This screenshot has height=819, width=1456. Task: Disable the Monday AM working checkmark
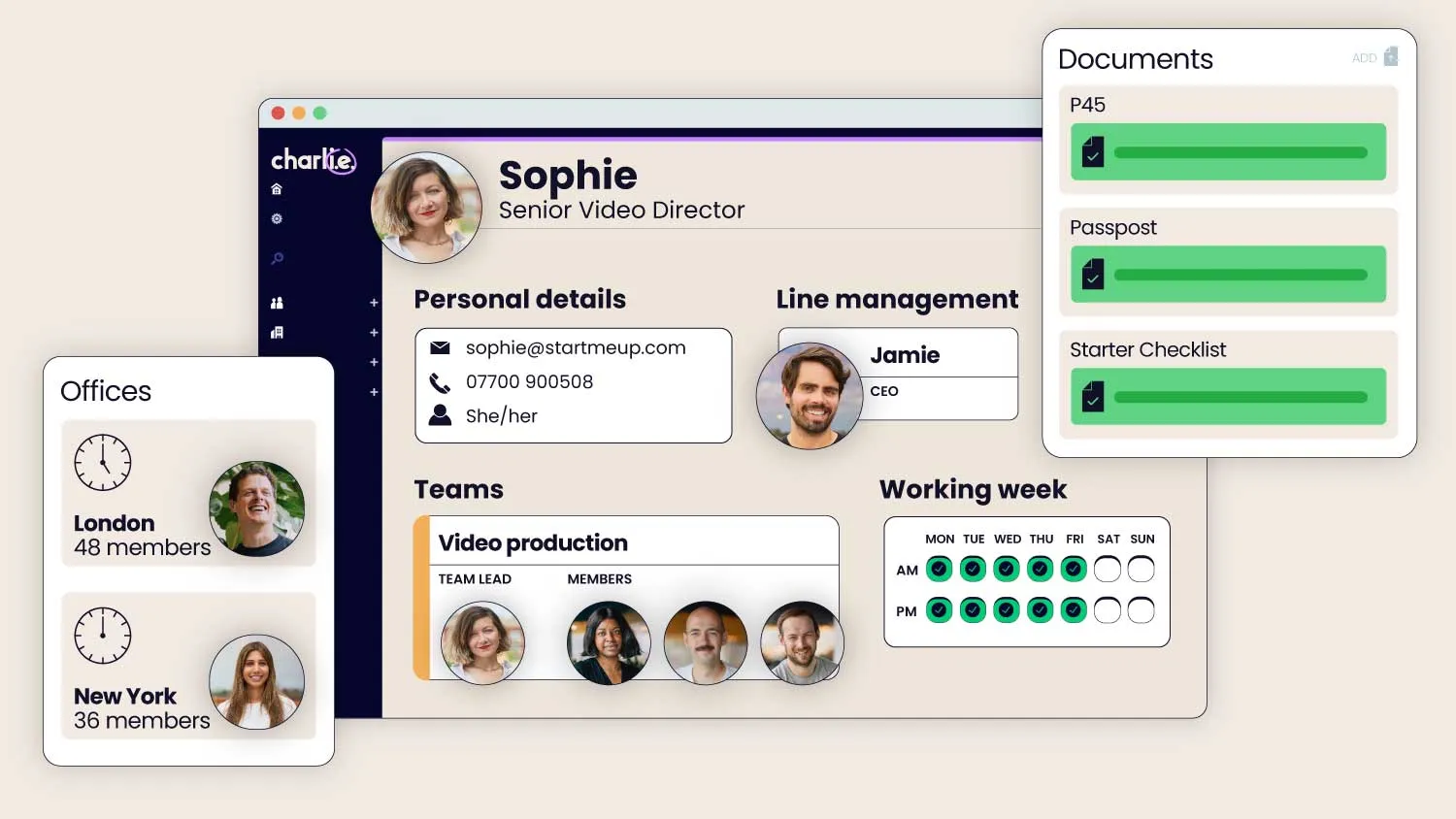point(939,569)
